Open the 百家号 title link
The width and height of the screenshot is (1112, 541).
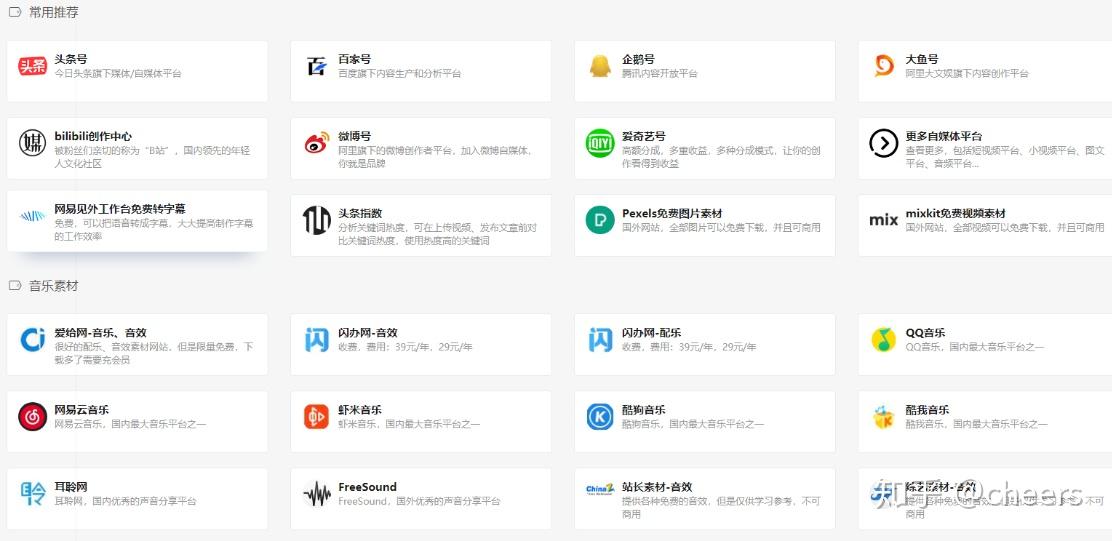pos(355,59)
